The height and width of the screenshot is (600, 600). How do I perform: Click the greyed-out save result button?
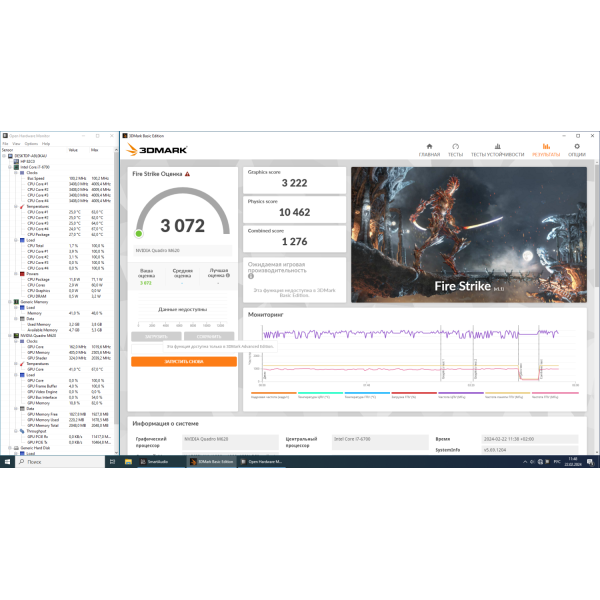209,336
